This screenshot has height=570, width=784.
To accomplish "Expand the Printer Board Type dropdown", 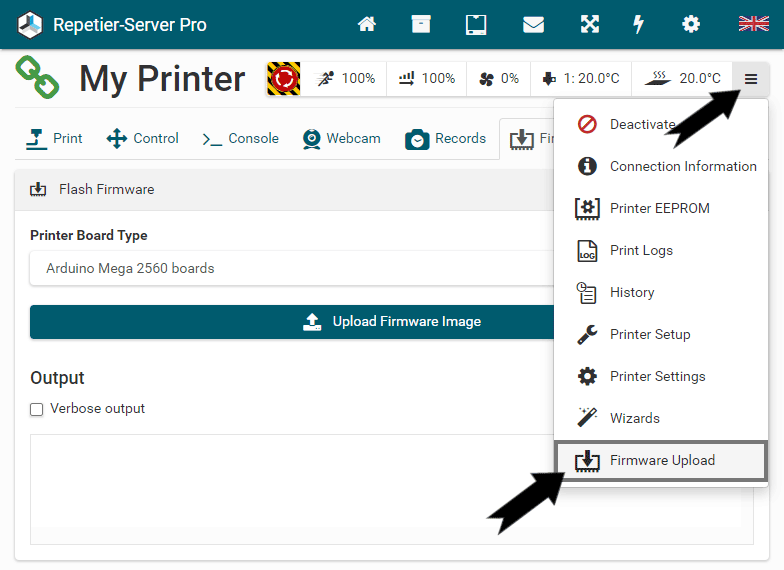I will (290, 268).
